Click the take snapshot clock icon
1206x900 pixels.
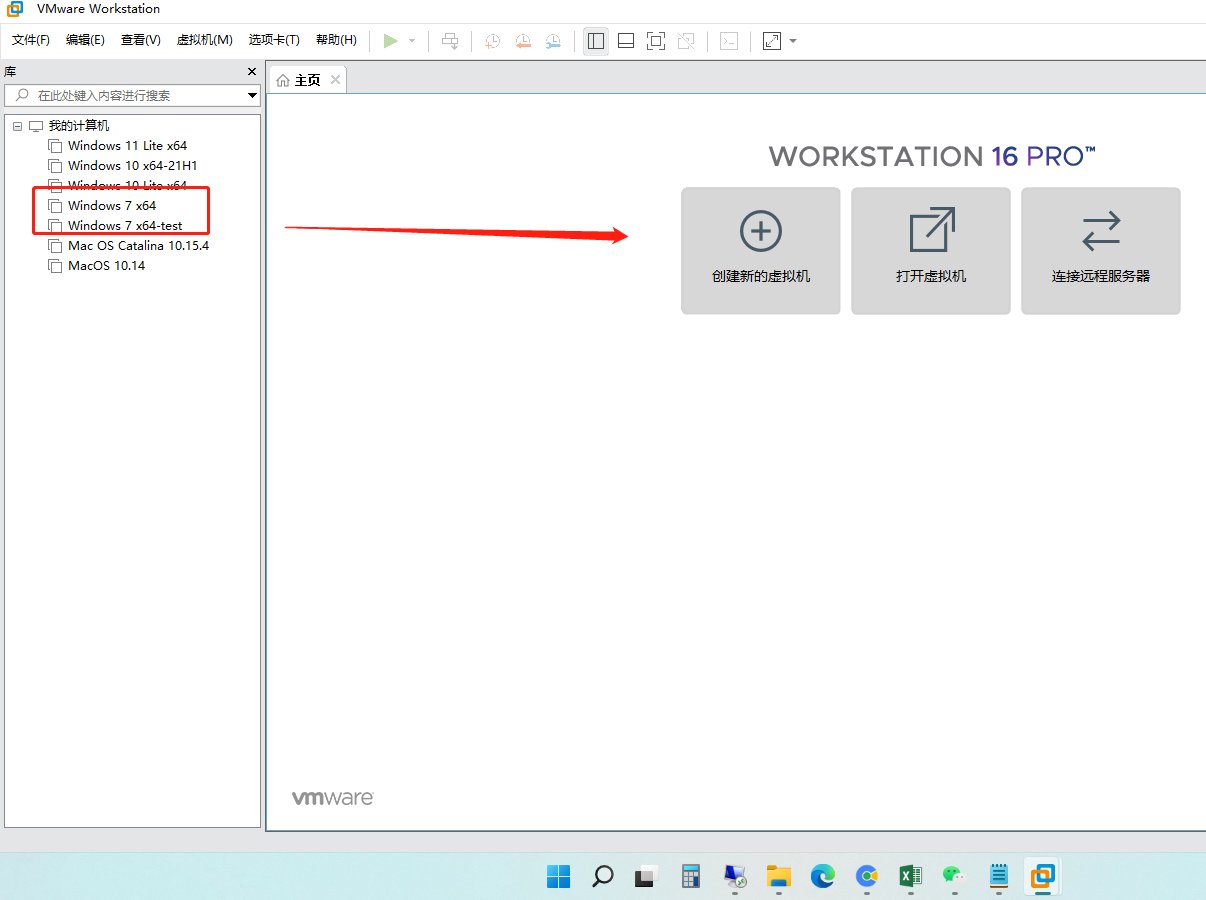click(493, 41)
